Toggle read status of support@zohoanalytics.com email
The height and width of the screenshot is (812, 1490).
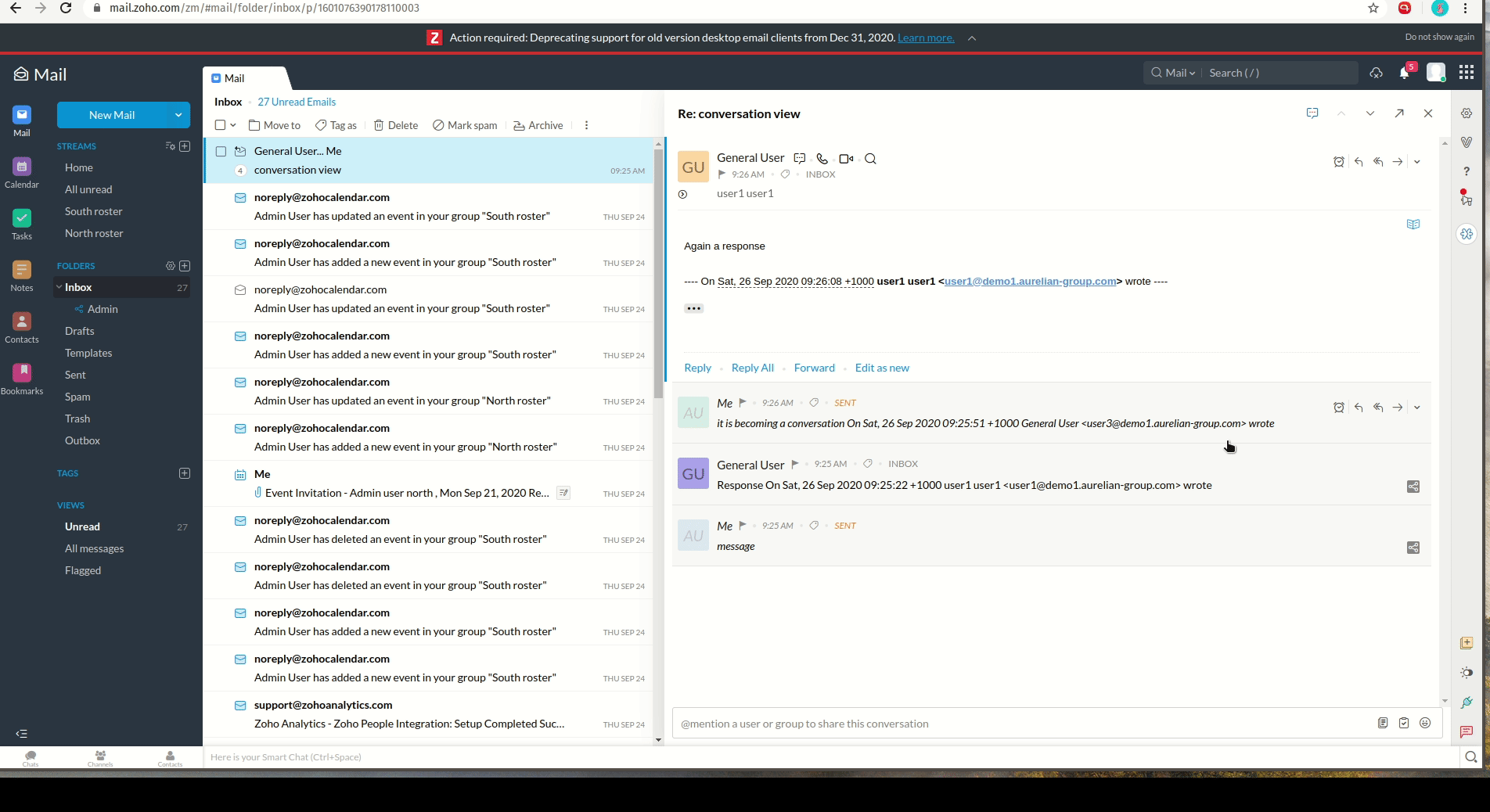click(x=240, y=706)
